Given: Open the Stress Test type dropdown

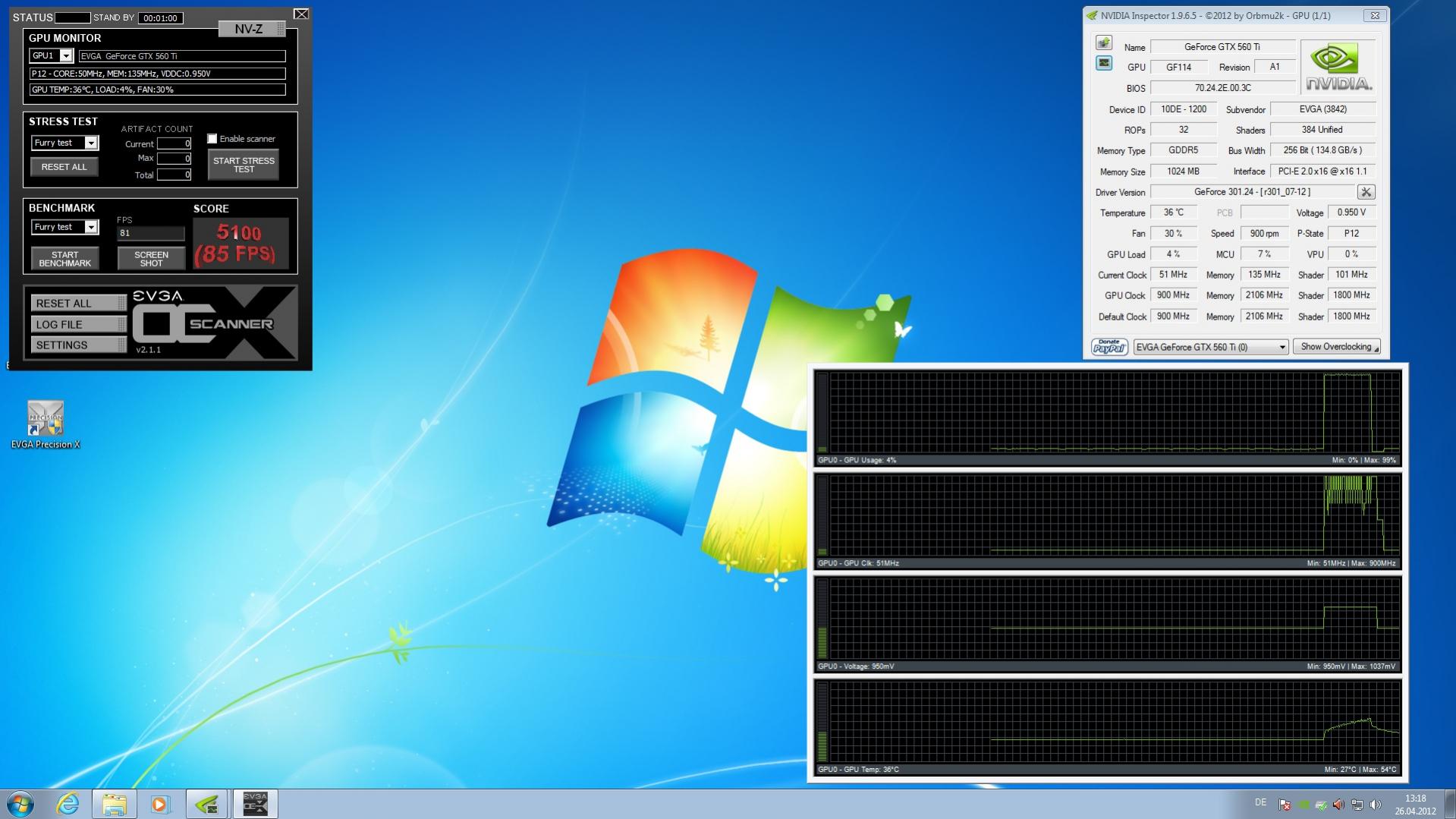Looking at the screenshot, I should point(91,143).
